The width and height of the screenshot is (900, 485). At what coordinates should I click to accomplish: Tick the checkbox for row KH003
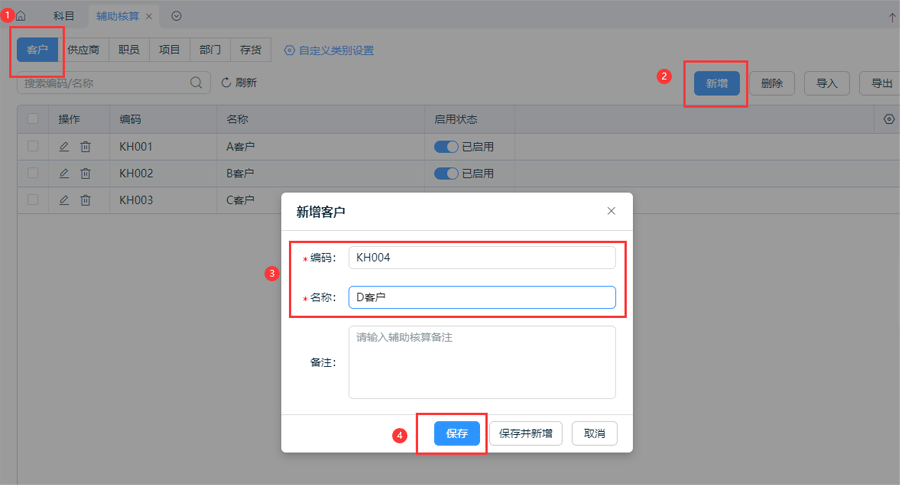click(x=33, y=200)
